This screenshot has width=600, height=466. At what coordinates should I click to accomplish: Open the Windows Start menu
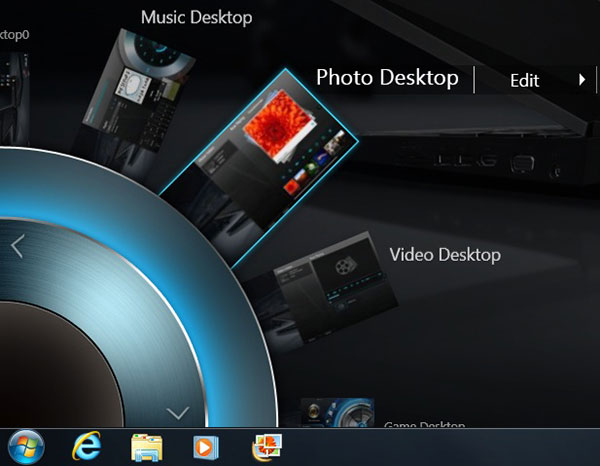[26, 446]
